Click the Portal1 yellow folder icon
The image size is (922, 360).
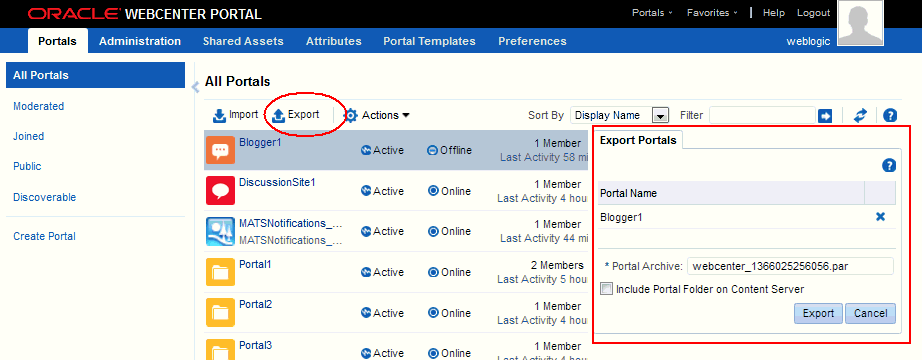(x=221, y=272)
